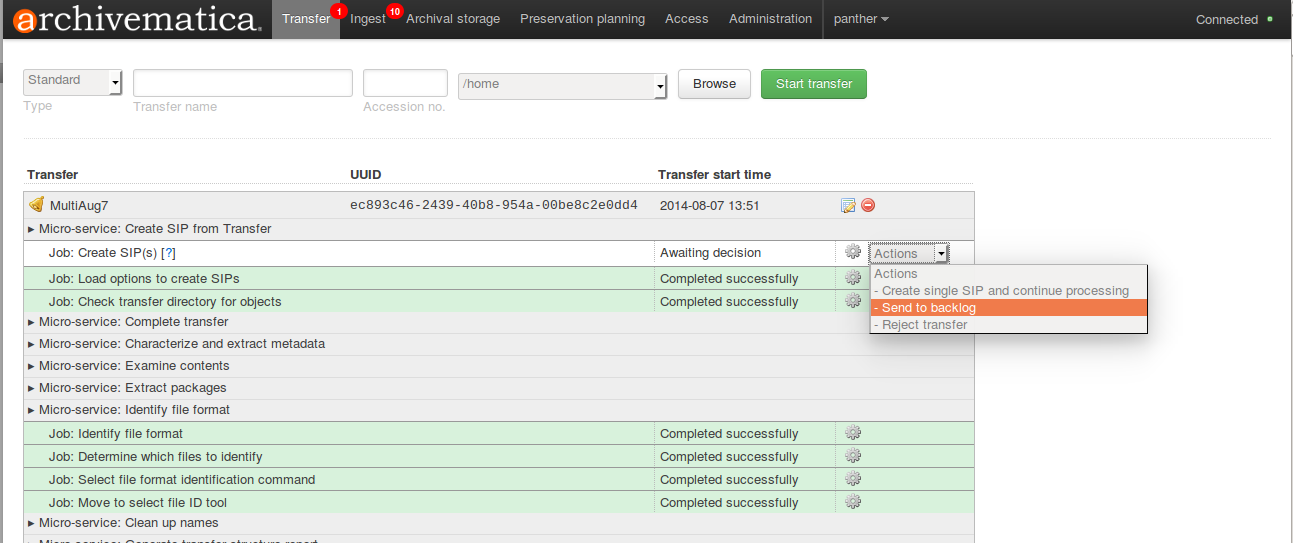1293x543 pixels.
Task: Open the Standard transfer type dropdown
Action: 72,82
